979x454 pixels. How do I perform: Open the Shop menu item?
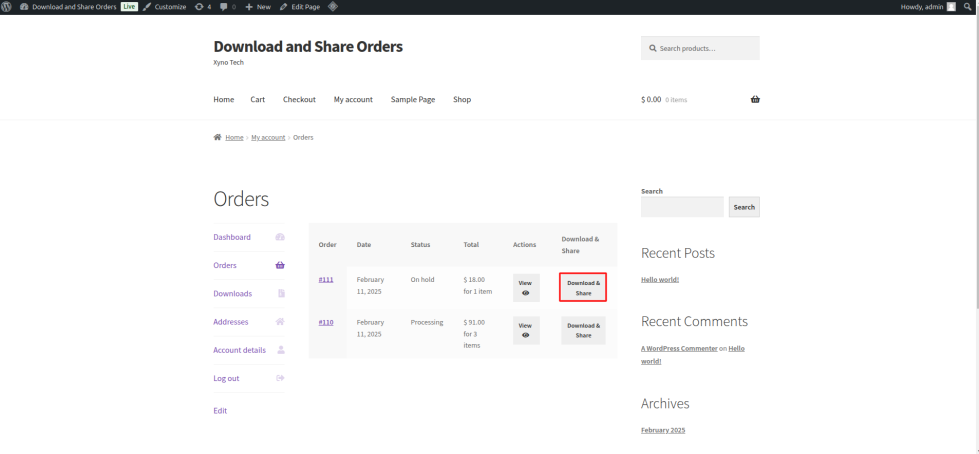461,99
